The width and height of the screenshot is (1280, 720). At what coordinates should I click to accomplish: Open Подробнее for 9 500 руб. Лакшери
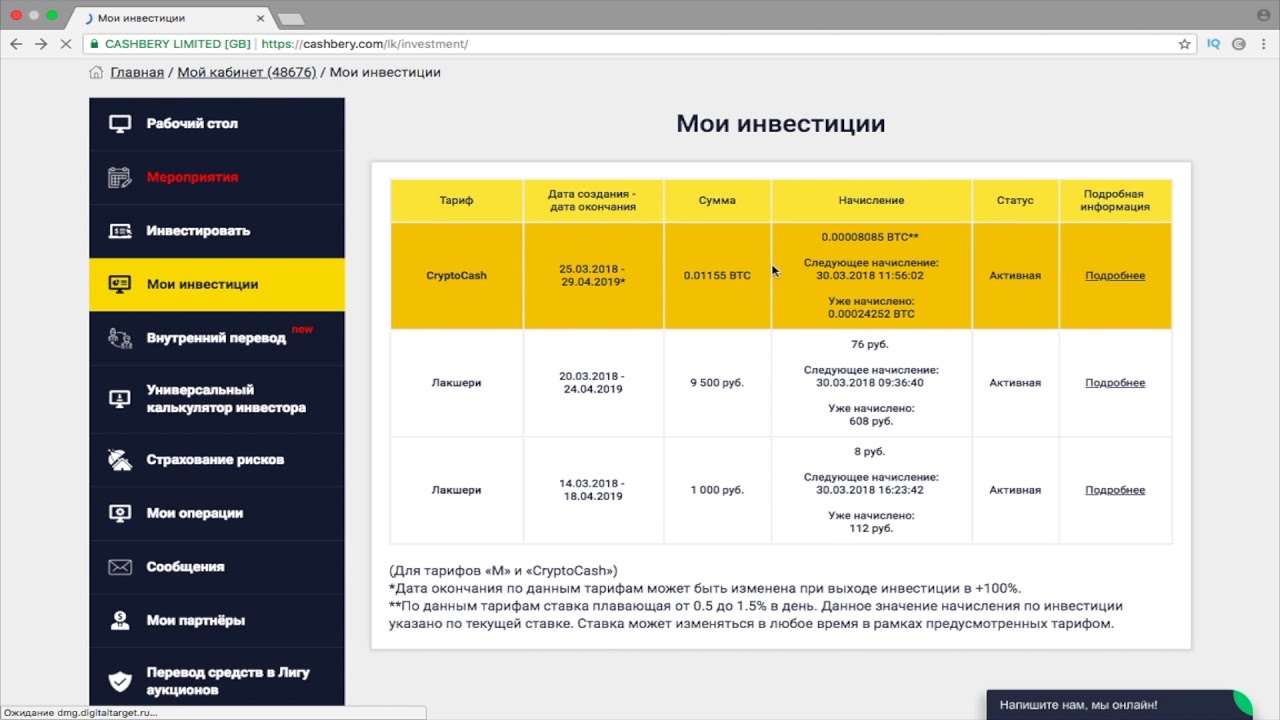click(1115, 383)
